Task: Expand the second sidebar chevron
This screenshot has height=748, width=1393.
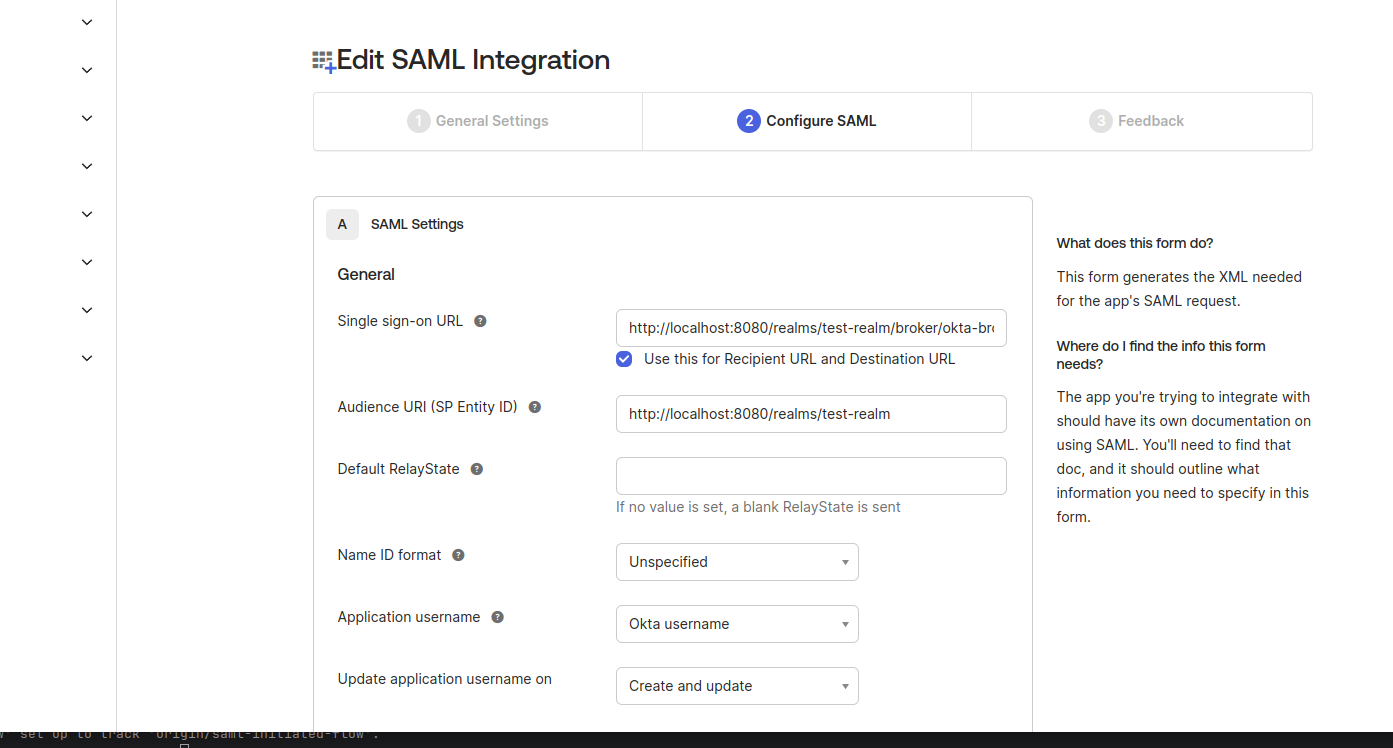Action: 86,69
